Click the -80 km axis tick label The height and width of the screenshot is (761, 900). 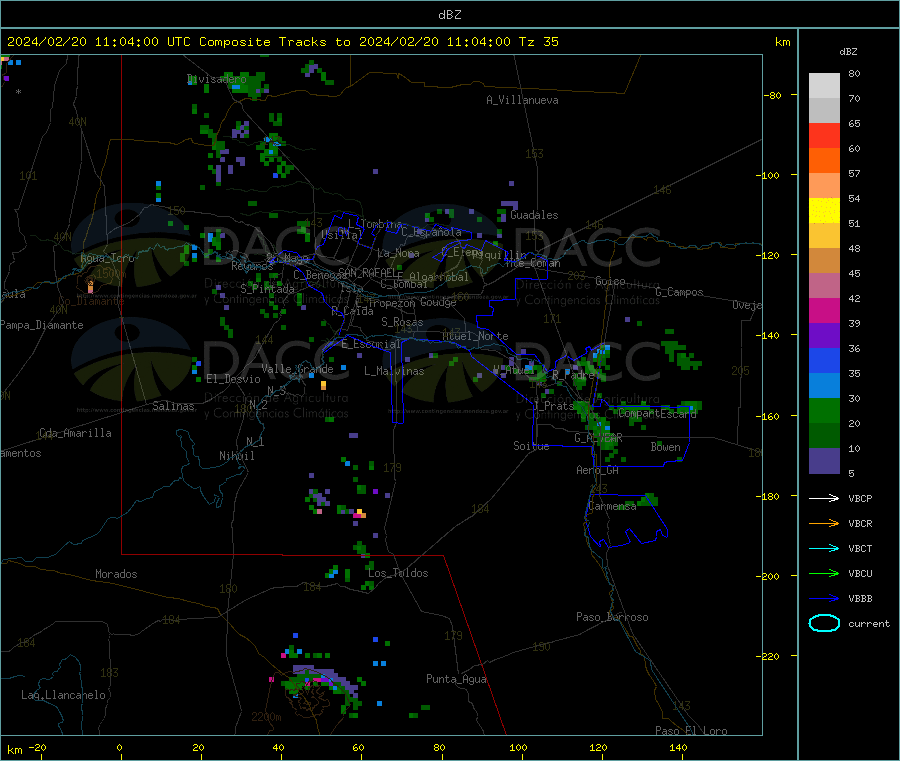click(771, 95)
